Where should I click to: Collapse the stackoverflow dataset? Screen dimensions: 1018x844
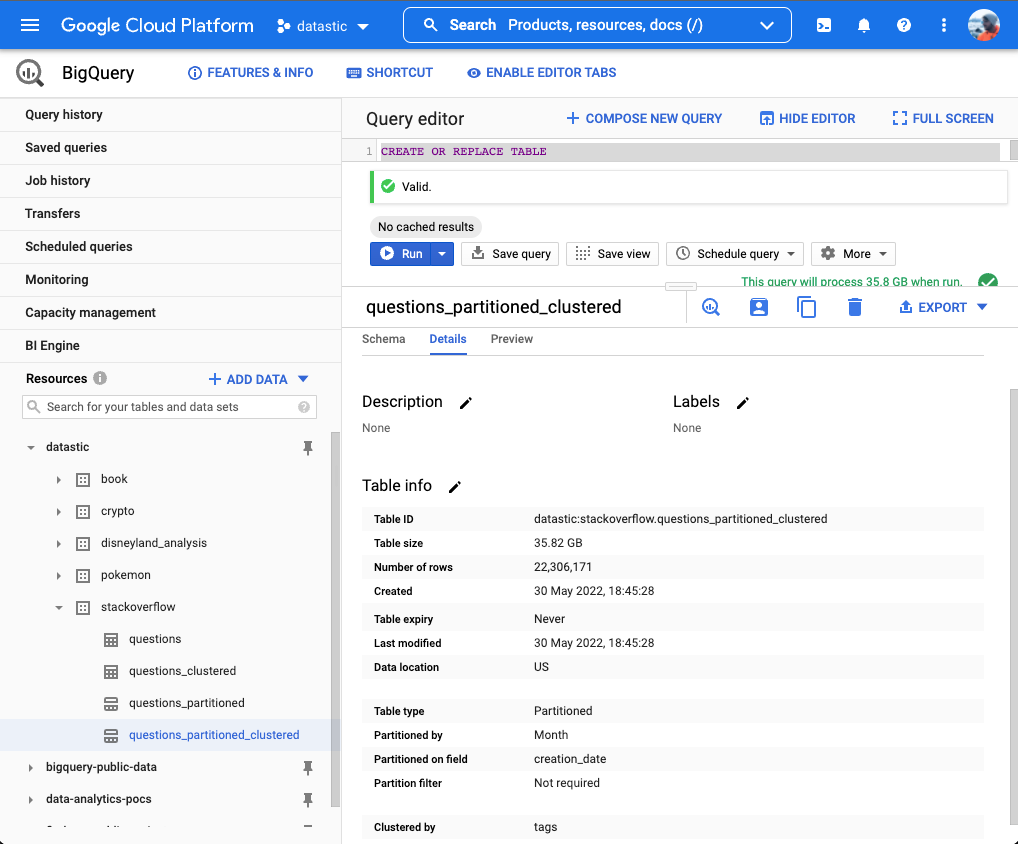click(59, 607)
